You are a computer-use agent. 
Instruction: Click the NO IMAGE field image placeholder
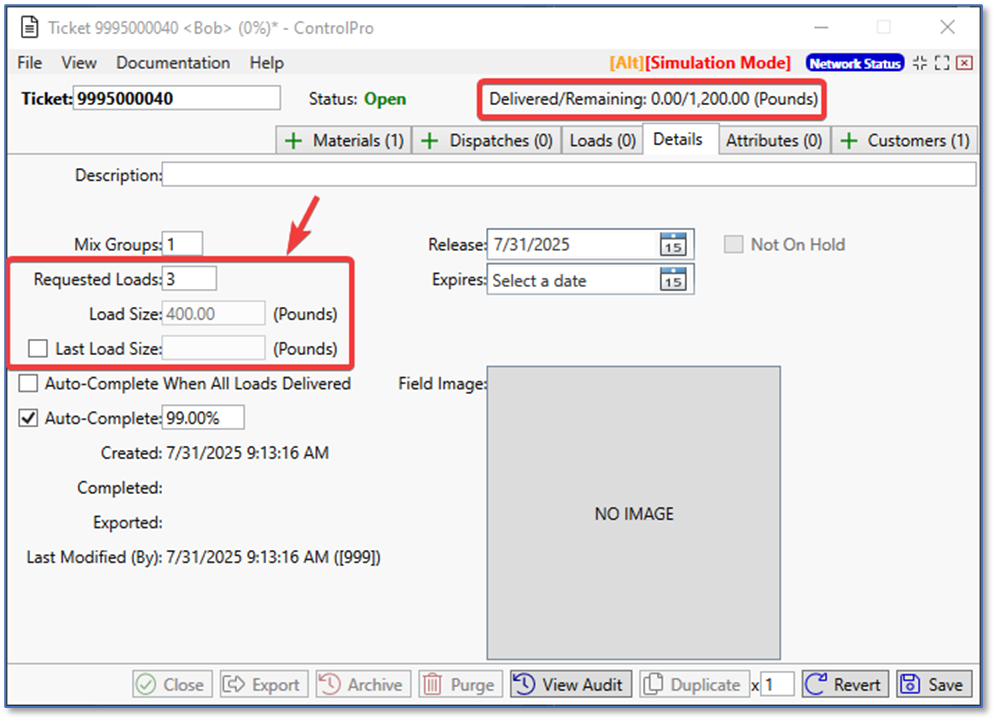(634, 513)
